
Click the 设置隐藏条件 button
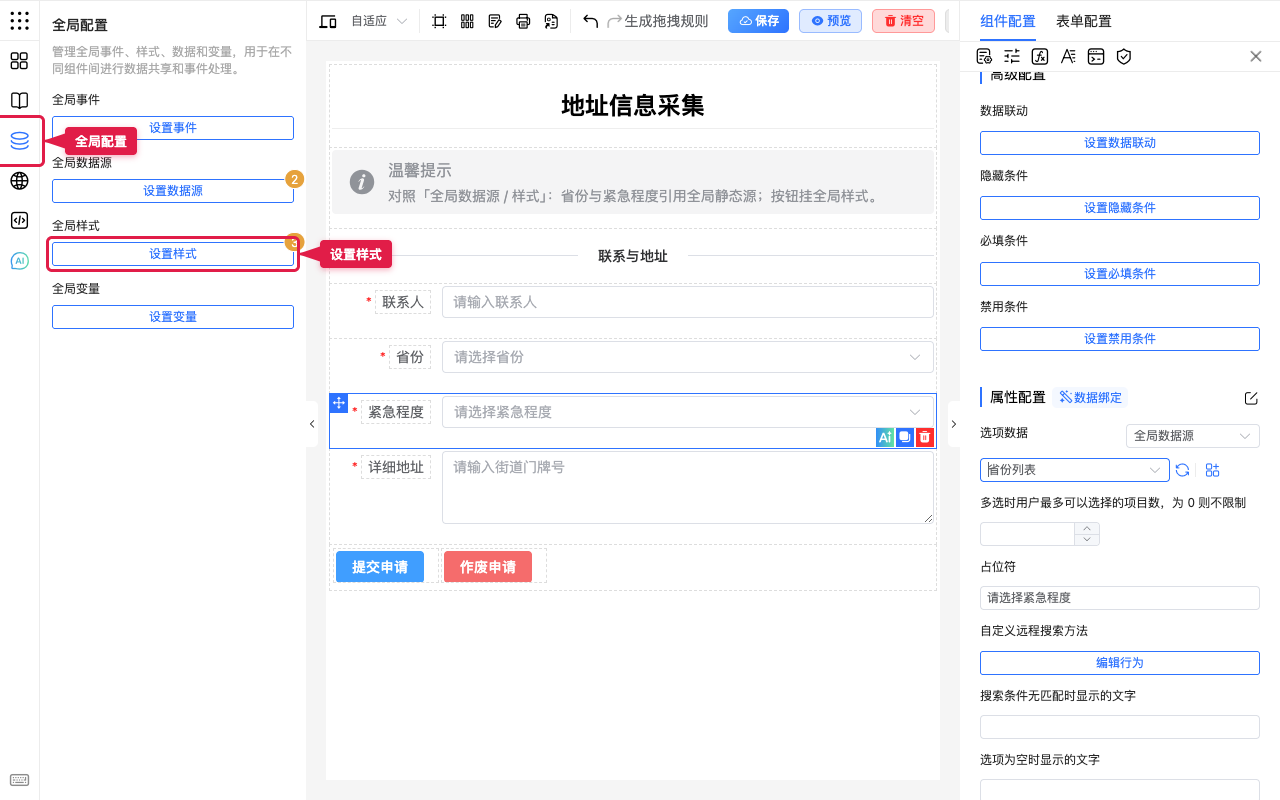coord(1120,208)
